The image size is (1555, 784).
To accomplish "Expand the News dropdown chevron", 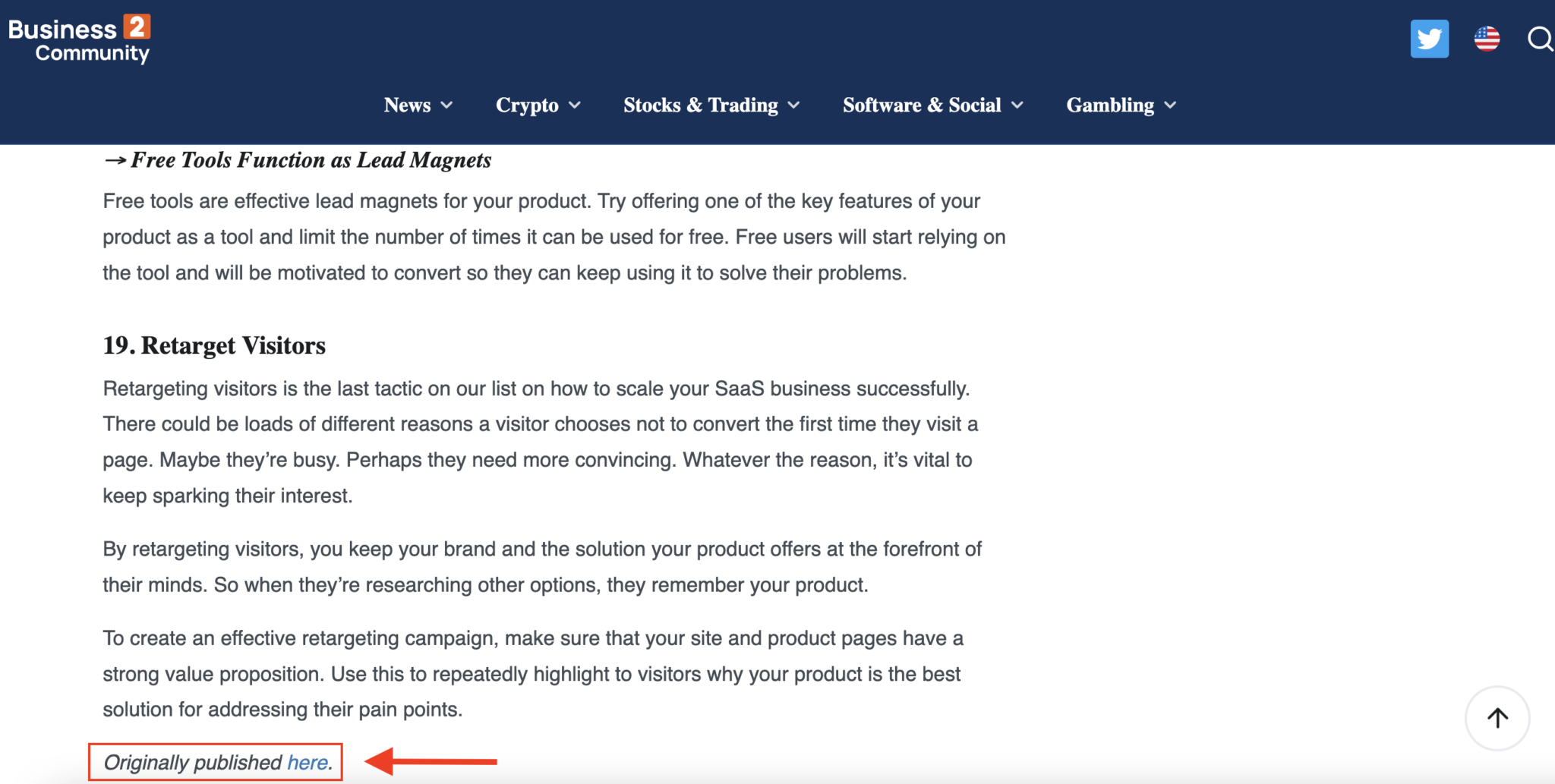I will (446, 106).
